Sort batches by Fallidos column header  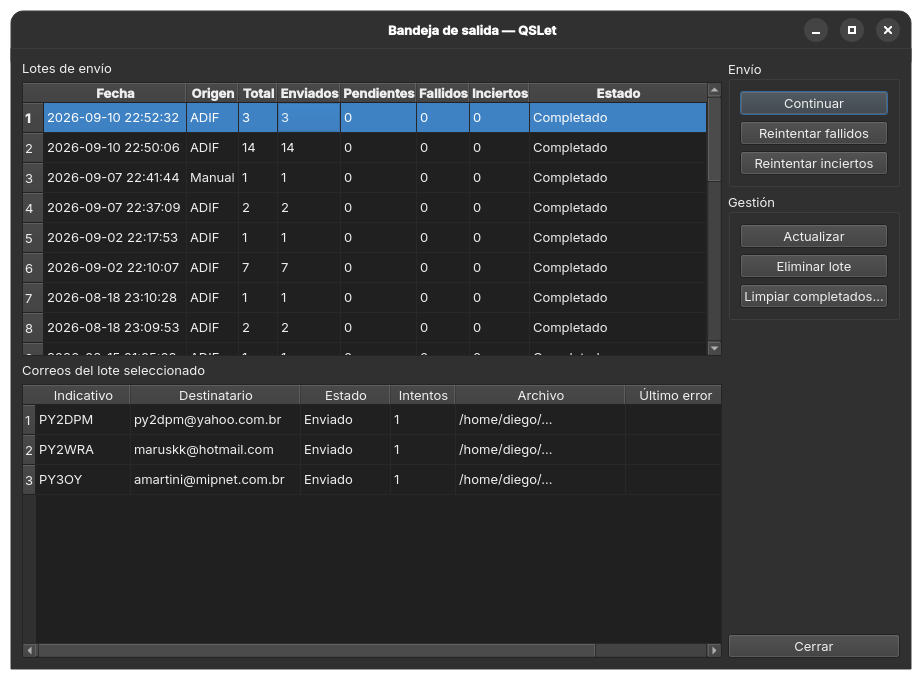[x=443, y=94]
